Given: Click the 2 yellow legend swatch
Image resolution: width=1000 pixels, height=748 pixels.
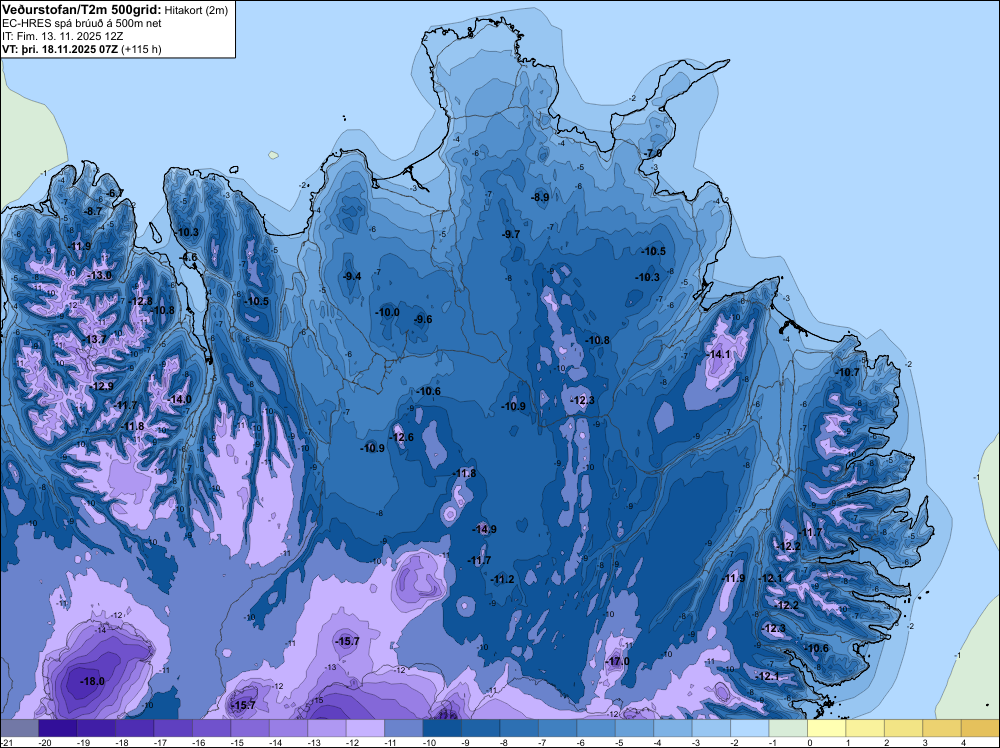Looking at the screenshot, I should (903, 728).
